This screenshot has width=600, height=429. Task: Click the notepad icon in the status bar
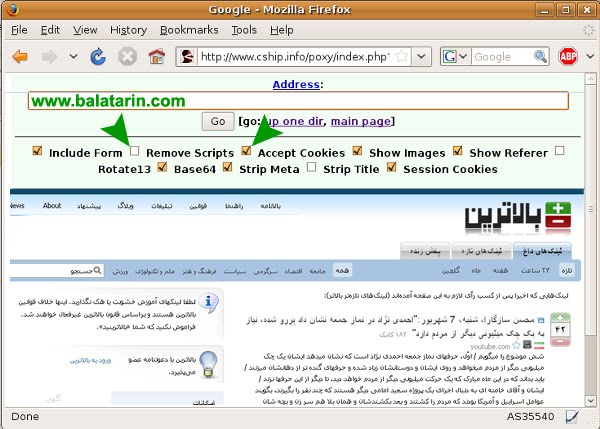572,417
